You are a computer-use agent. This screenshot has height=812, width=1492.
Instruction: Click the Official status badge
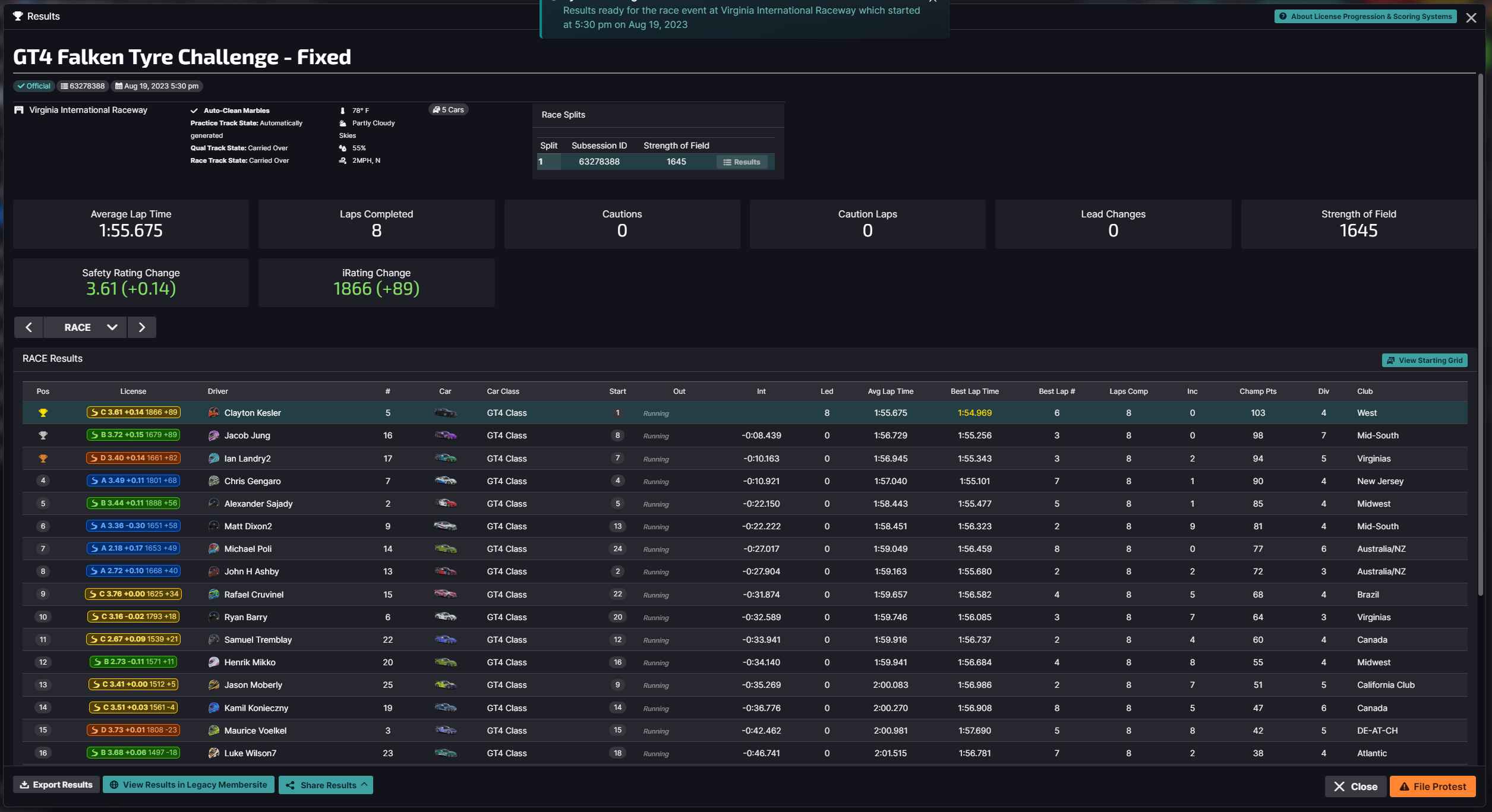click(34, 86)
